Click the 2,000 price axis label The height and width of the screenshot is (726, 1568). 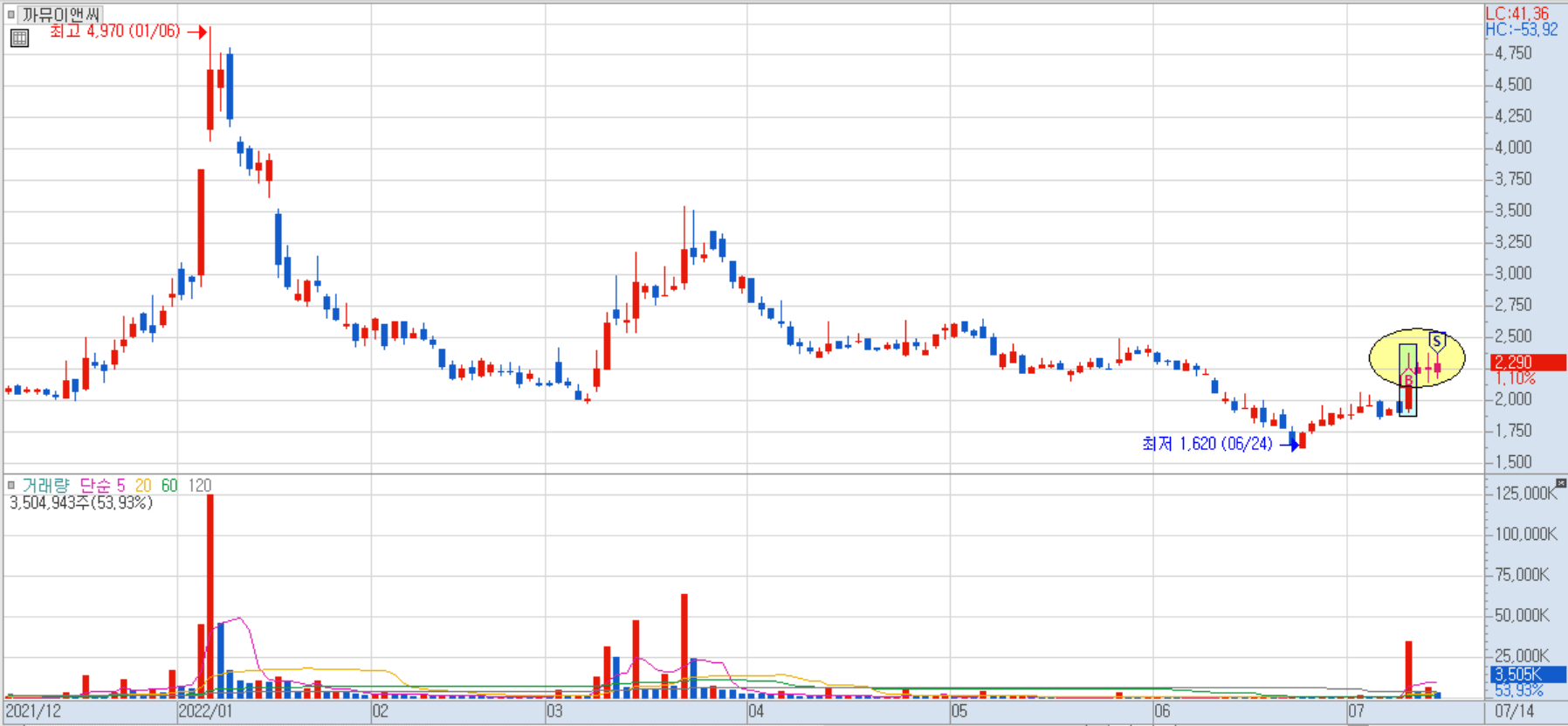click(1513, 399)
